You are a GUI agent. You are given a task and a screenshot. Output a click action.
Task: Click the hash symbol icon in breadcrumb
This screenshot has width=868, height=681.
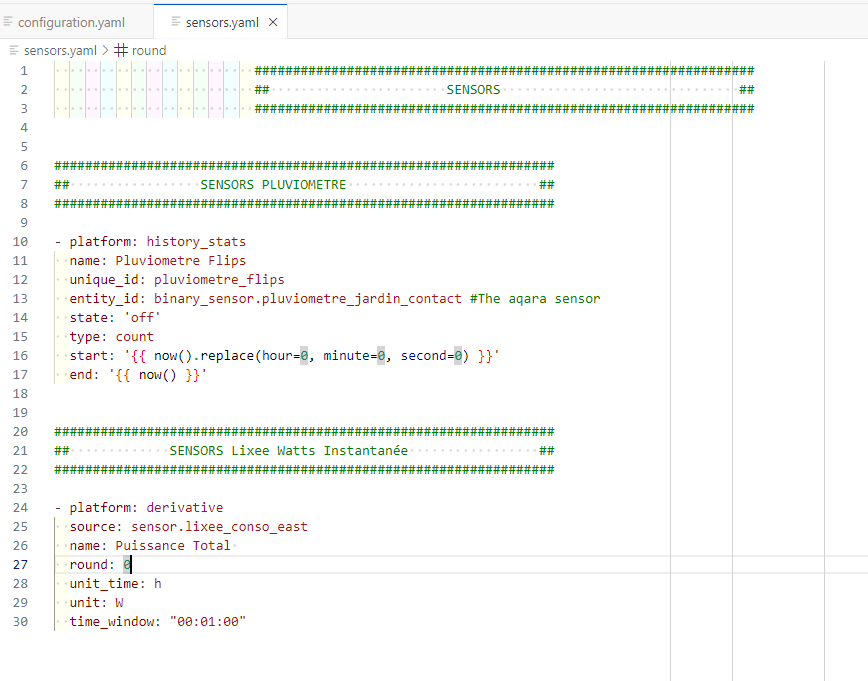point(121,50)
